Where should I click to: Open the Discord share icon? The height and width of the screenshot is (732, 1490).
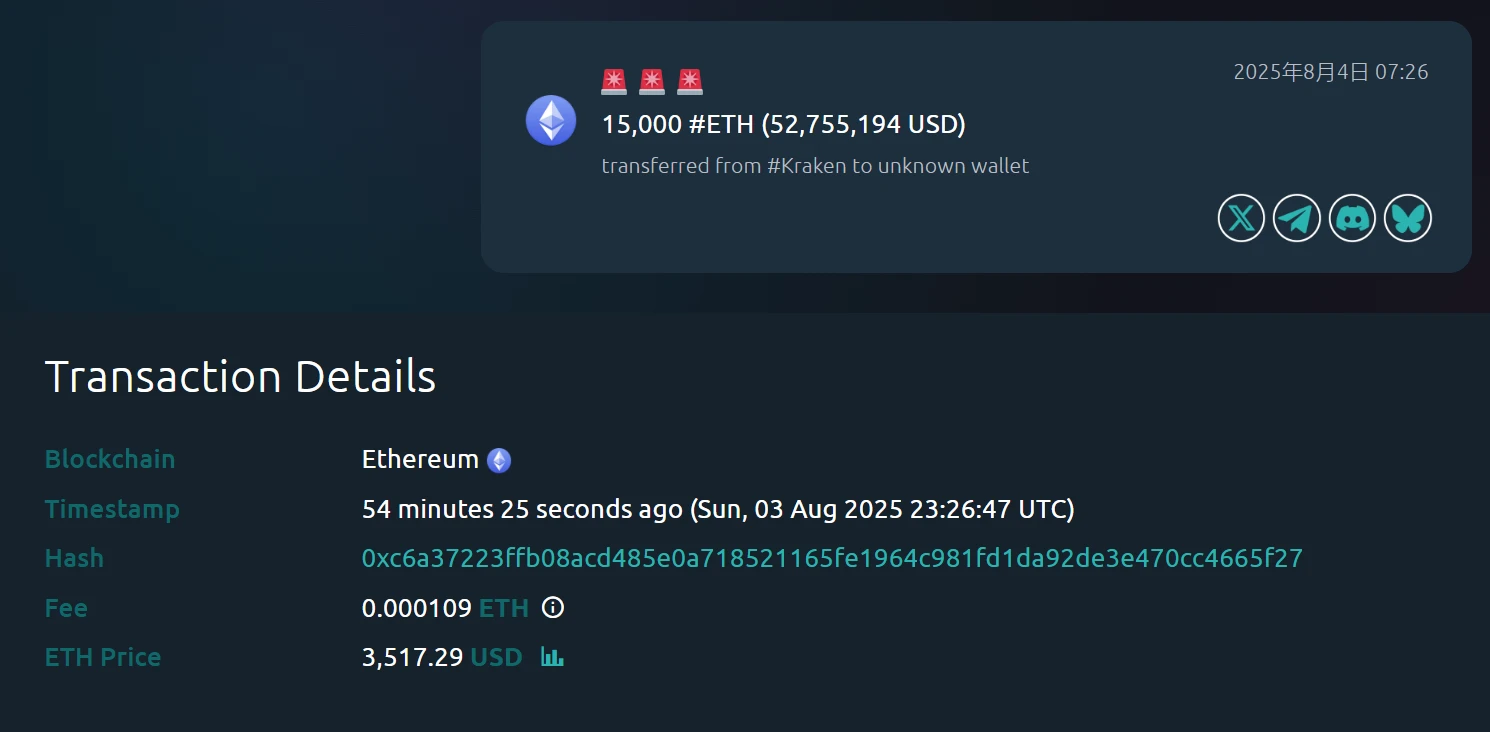(1352, 218)
